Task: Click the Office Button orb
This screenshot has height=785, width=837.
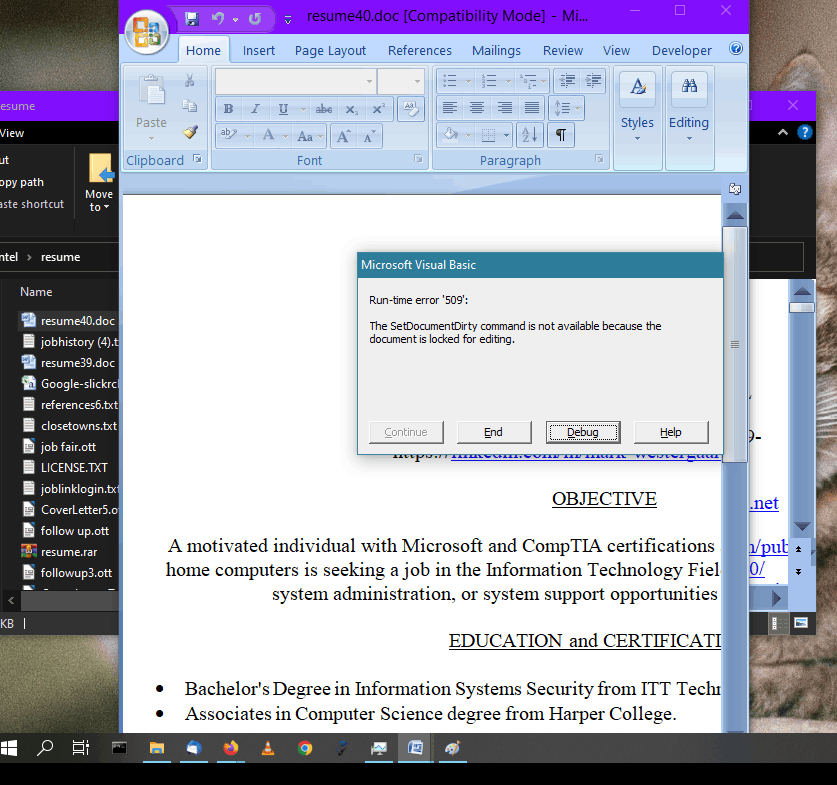Action: [x=146, y=32]
